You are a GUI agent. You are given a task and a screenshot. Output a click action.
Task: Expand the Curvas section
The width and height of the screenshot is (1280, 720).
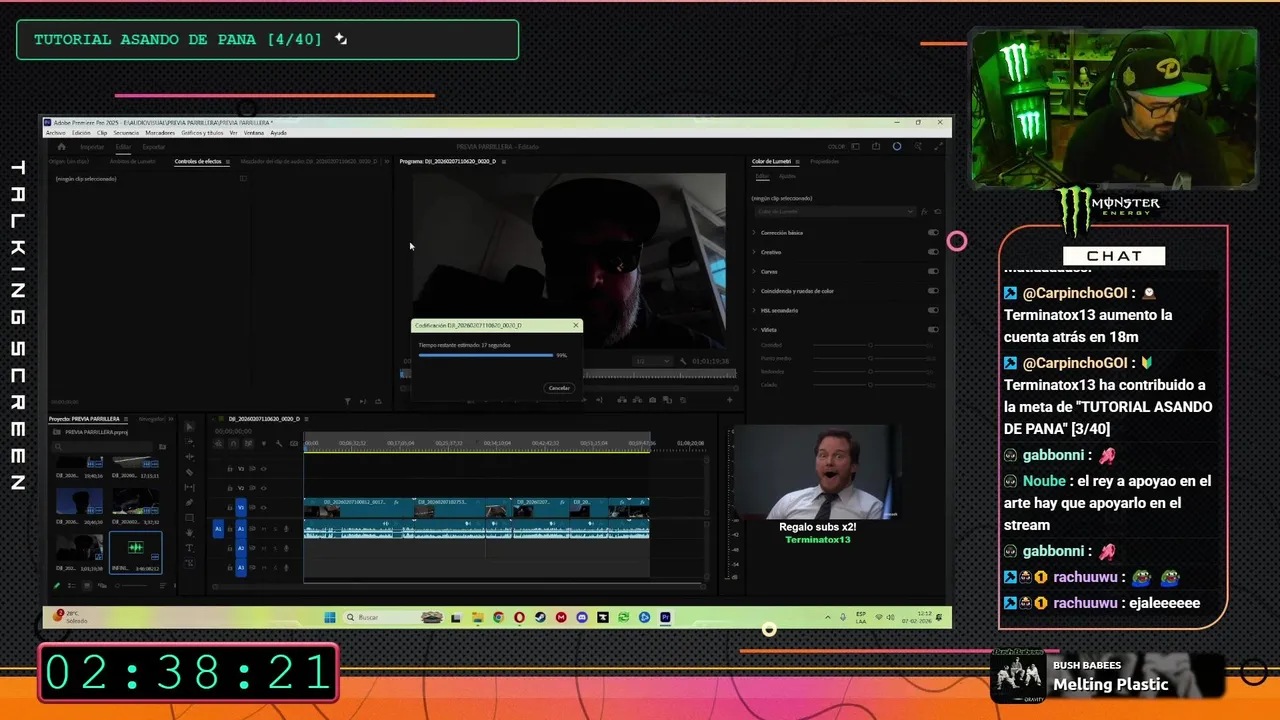pyautogui.click(x=754, y=271)
